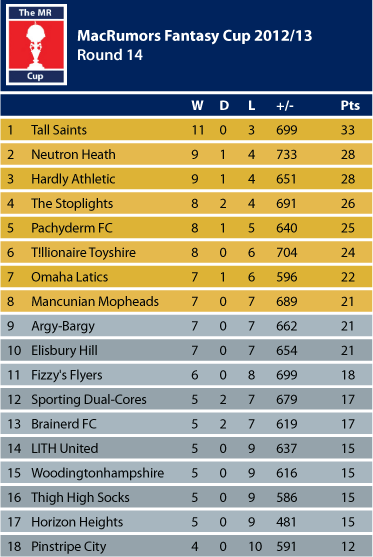Screen dimensions: 373x557
Task: Click Fizzy's Flyers team name
Action: coord(67,375)
